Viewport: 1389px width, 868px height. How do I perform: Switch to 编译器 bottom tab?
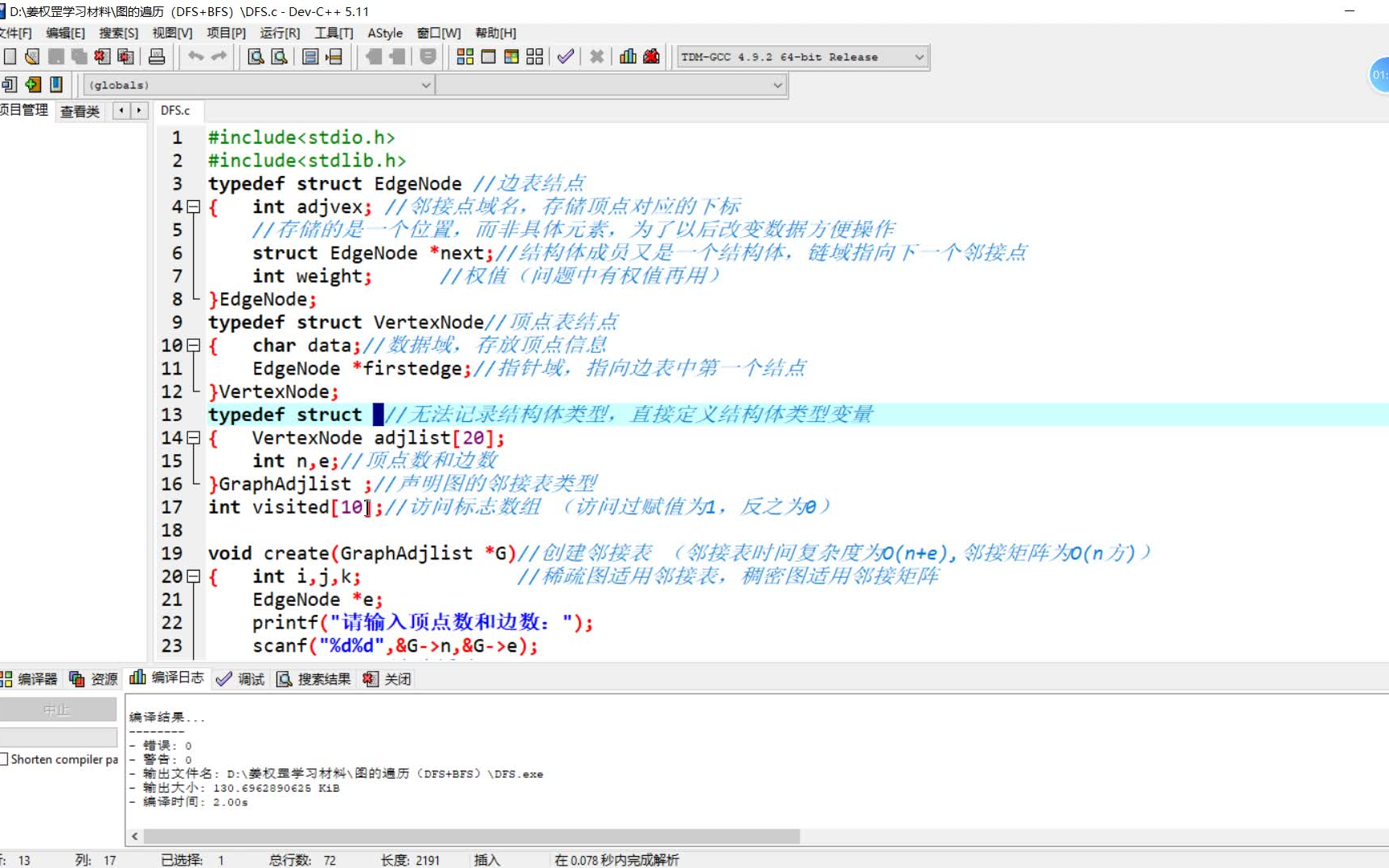click(30, 679)
